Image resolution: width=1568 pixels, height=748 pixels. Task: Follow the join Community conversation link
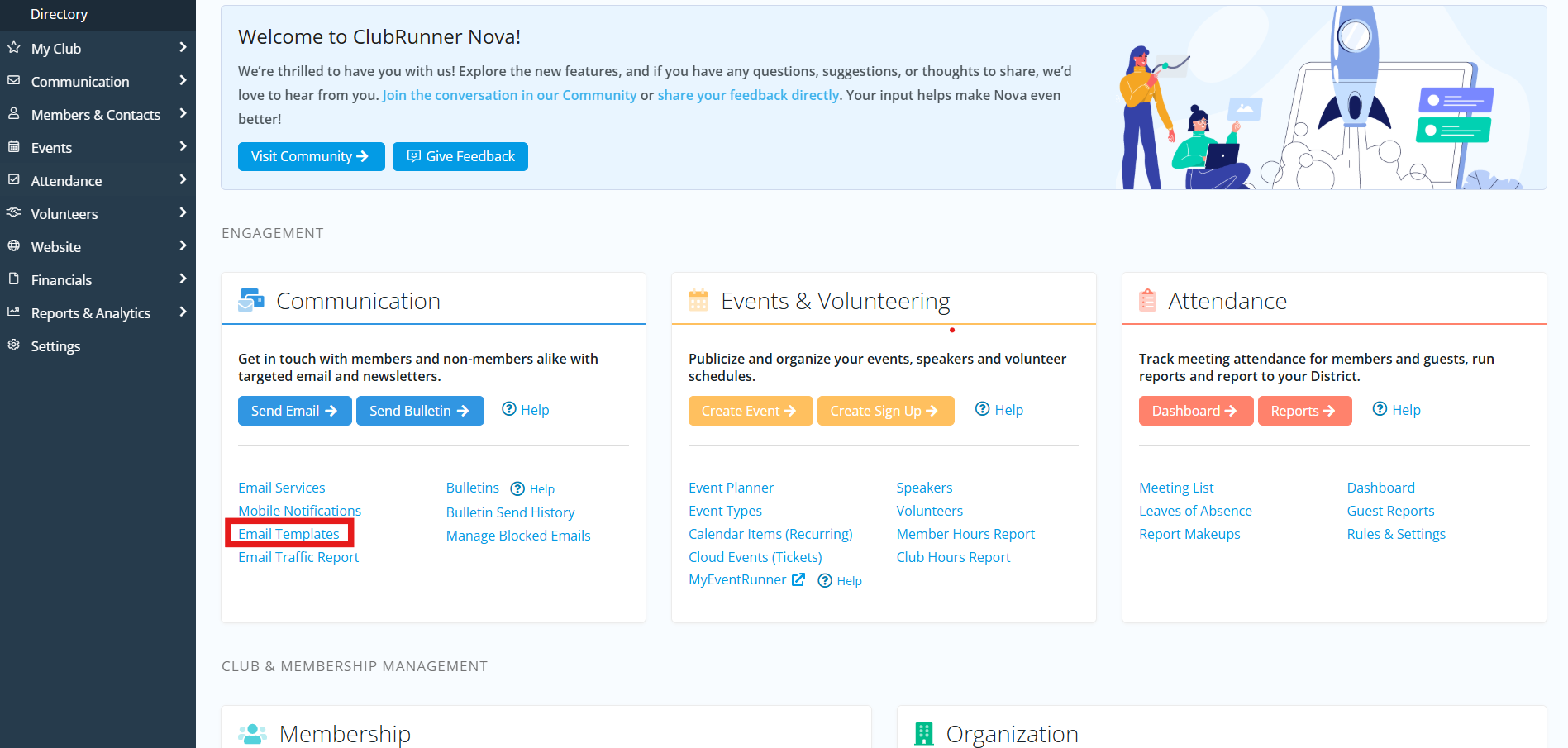coord(509,95)
